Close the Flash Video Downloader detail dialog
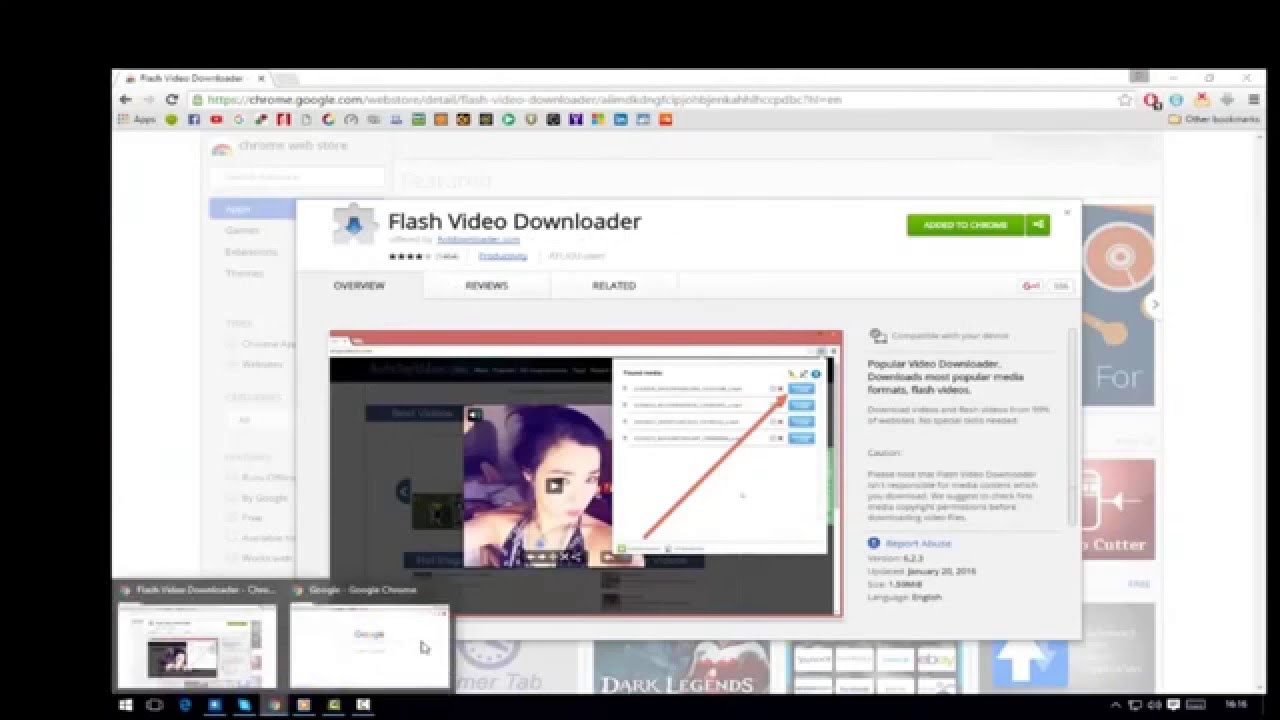Screen dimensions: 1280x720 pyautogui.click(x=1067, y=212)
